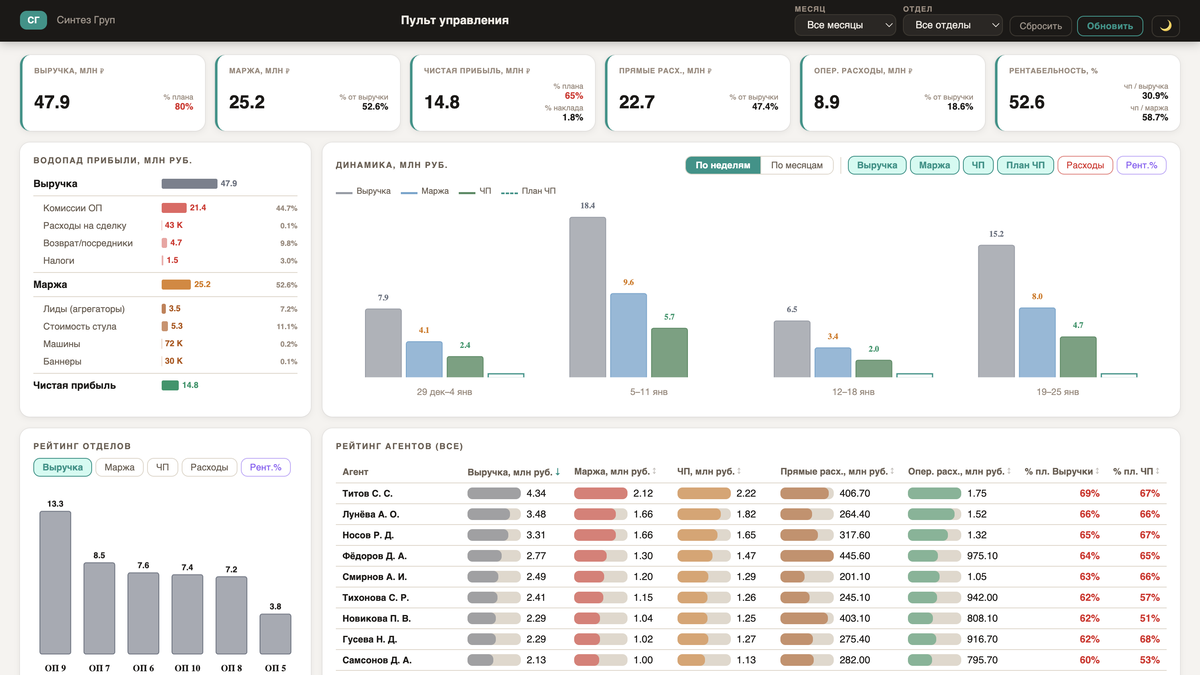1200x675 pixels.
Task: Click the Чистая прибыль waterfall bar 14.8
Action: point(170,385)
